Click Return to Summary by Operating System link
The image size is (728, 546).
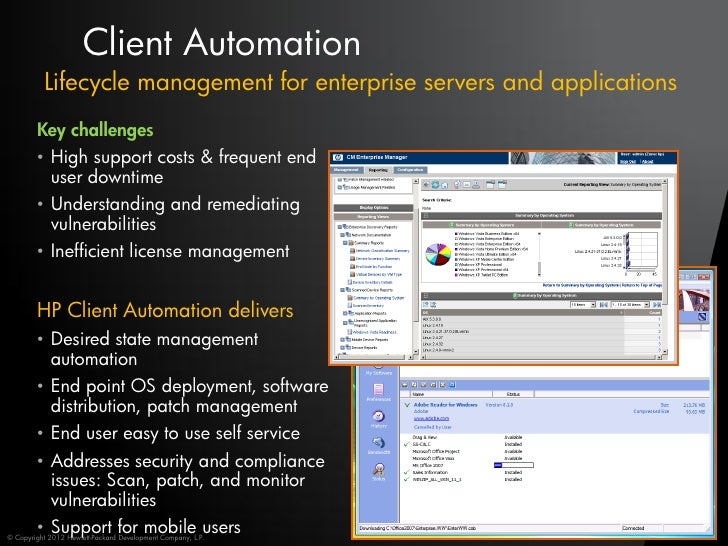click(581, 285)
